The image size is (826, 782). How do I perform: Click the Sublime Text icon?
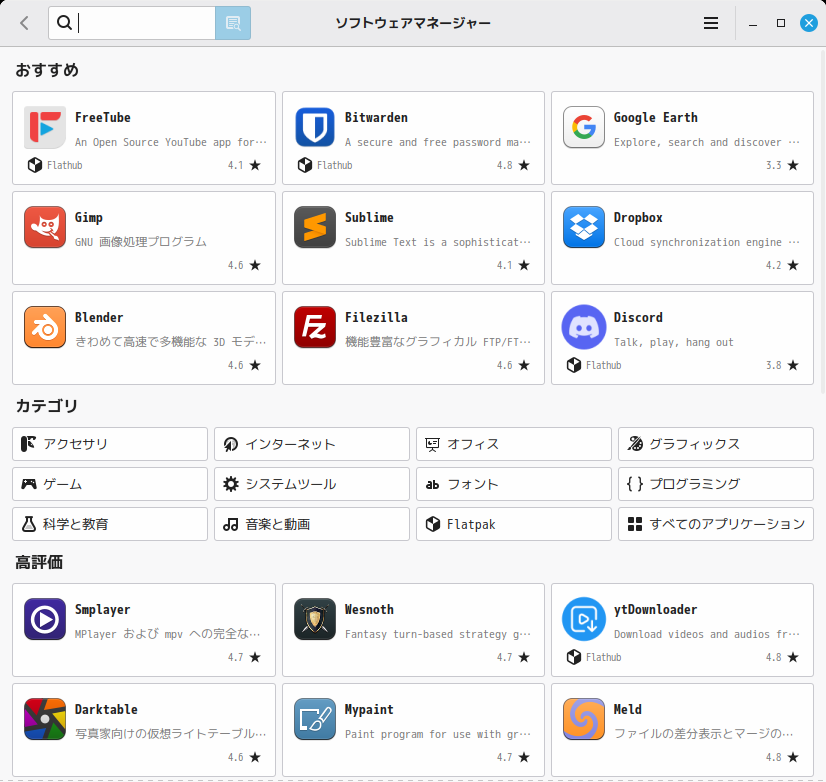pos(314,227)
